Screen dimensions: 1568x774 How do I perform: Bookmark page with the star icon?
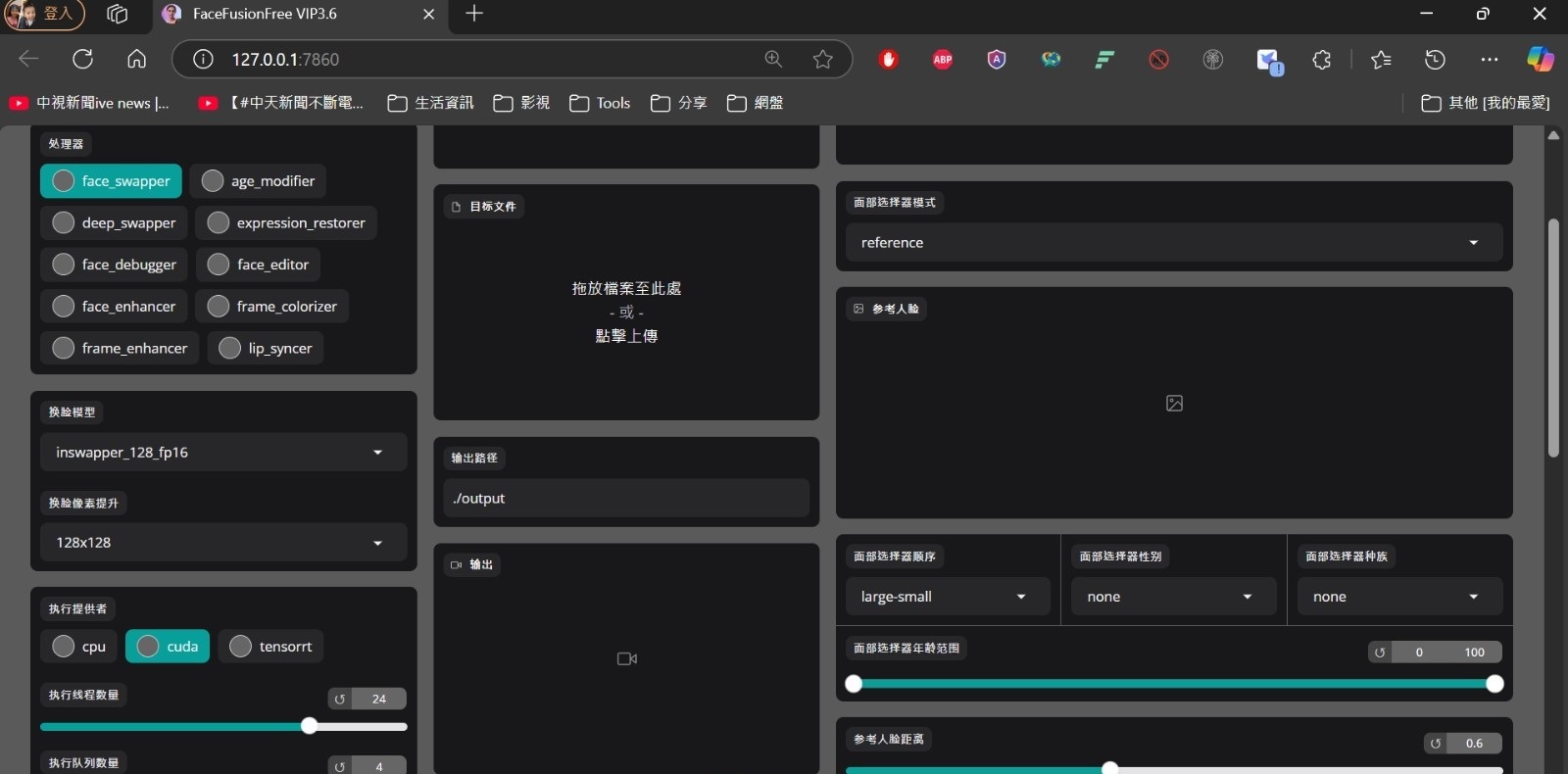[823, 60]
